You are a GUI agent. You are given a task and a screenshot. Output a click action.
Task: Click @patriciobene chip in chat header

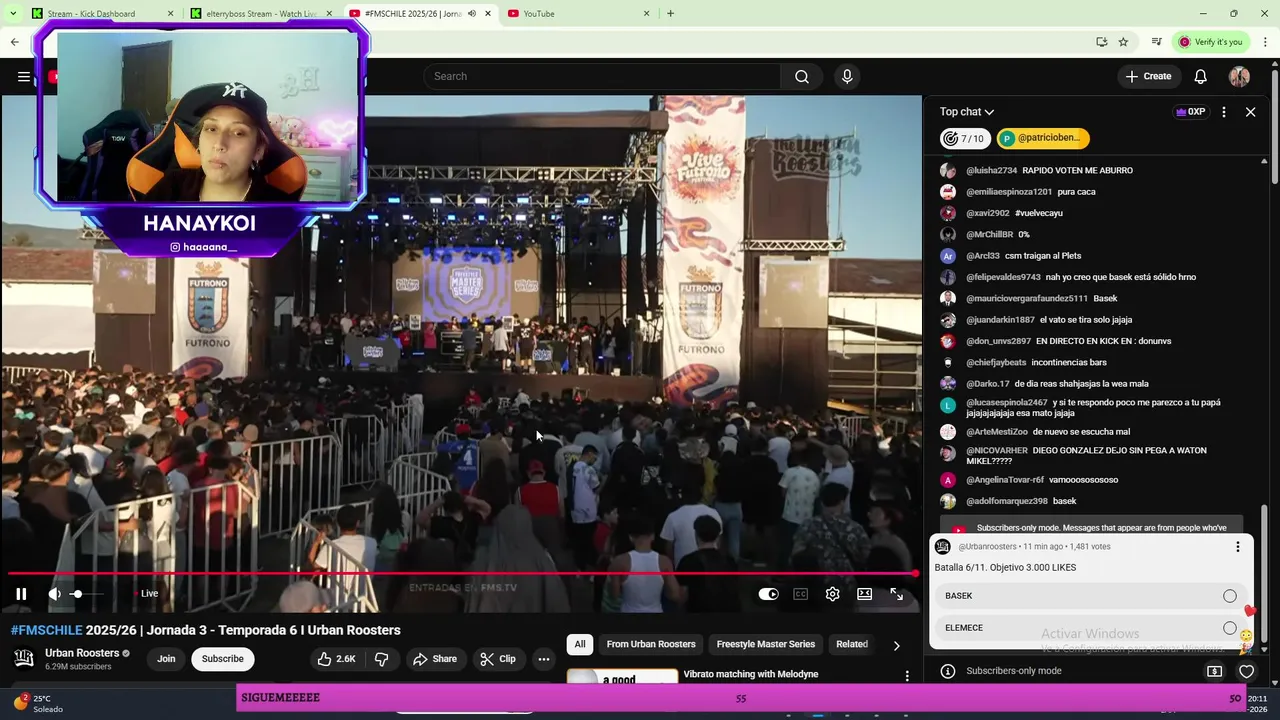tap(1043, 138)
